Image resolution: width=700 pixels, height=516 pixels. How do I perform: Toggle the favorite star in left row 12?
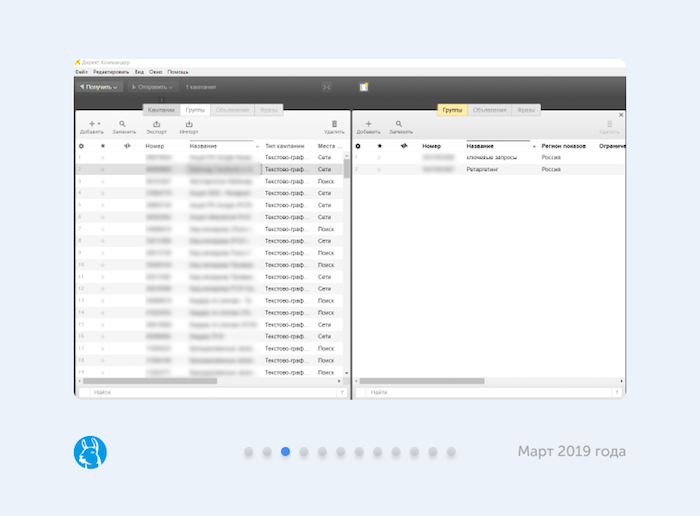(x=103, y=289)
